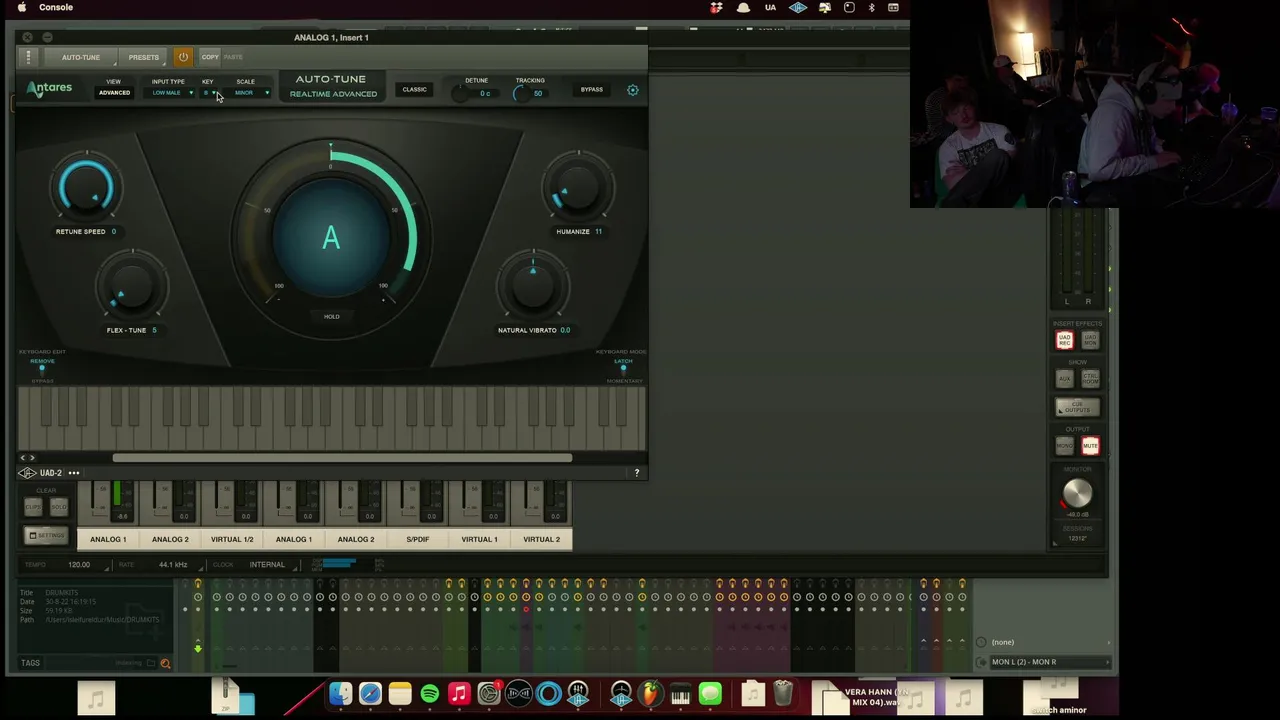Screen dimensions: 1280x720
Task: Open Messages from the Dock
Action: (710, 693)
